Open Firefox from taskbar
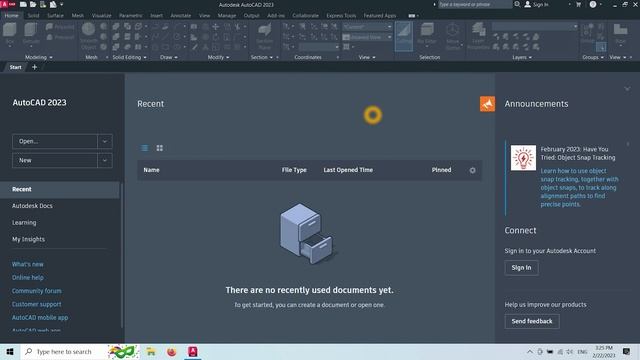Image resolution: width=640 pixels, height=360 pixels. 172,351
